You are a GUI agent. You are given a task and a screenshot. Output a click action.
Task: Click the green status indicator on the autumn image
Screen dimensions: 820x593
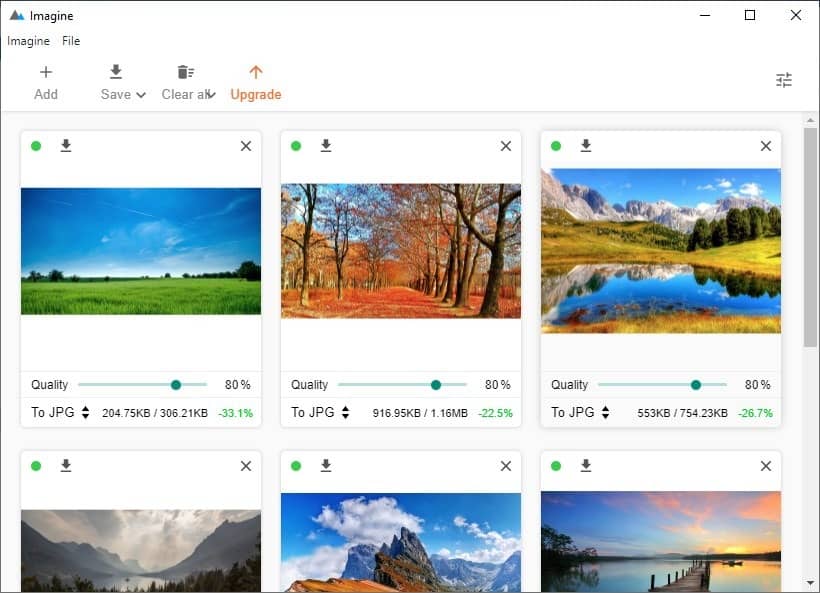[296, 145]
